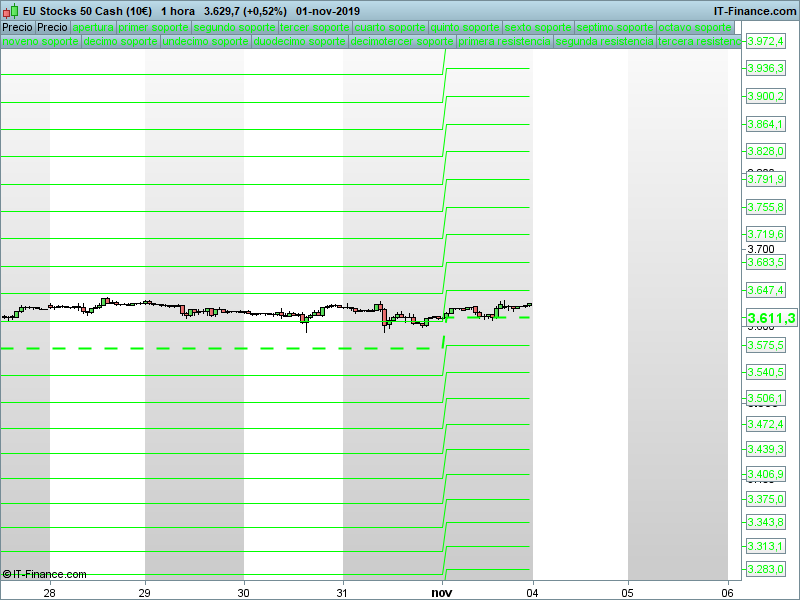Click the 3.683,5 price level label
Image resolution: width=800 pixels, height=600 pixels.
click(x=765, y=262)
